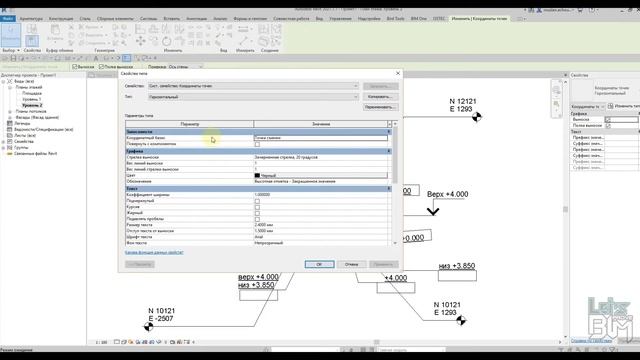This screenshot has width=640, height=360.
Task: Enable Показать пробелы checkbox in dialog
Action: [257, 219]
